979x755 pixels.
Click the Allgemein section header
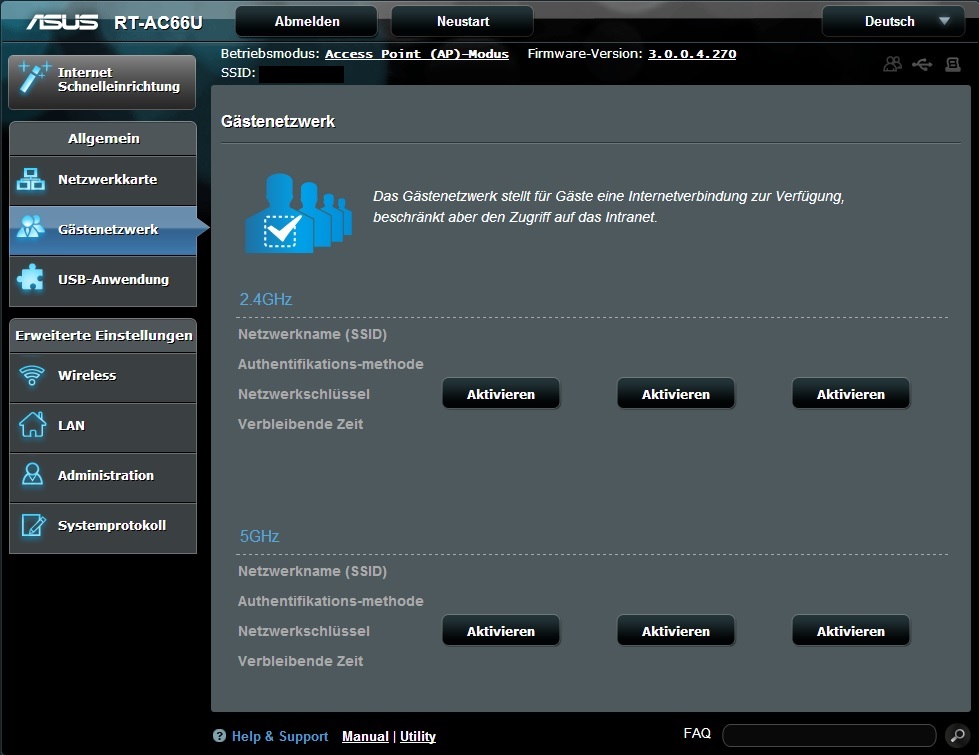[103, 139]
